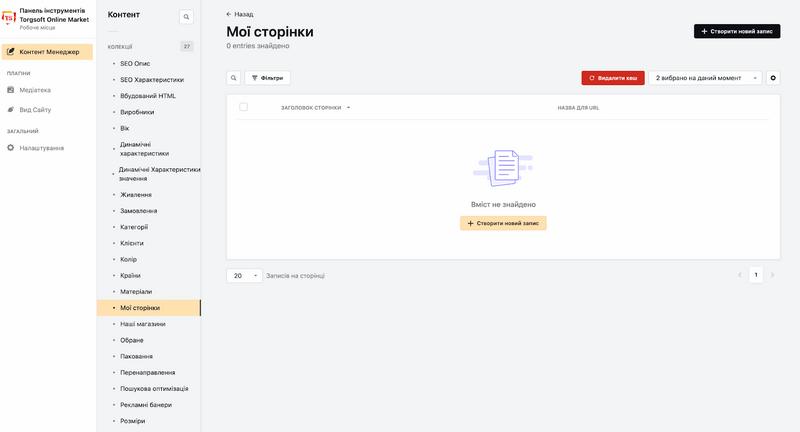Select Контент Менеджер in sidebar

tap(47, 52)
